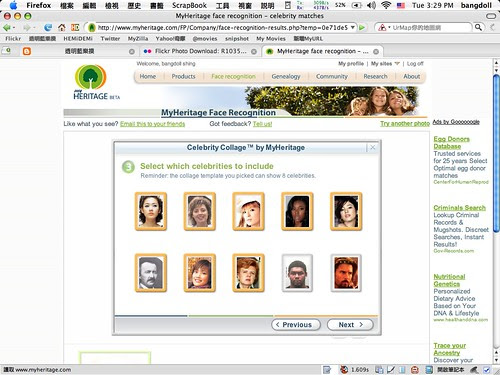This screenshot has height=375, width=500.
Task: Open the UrMap search engine selector icon
Action: click(383, 28)
